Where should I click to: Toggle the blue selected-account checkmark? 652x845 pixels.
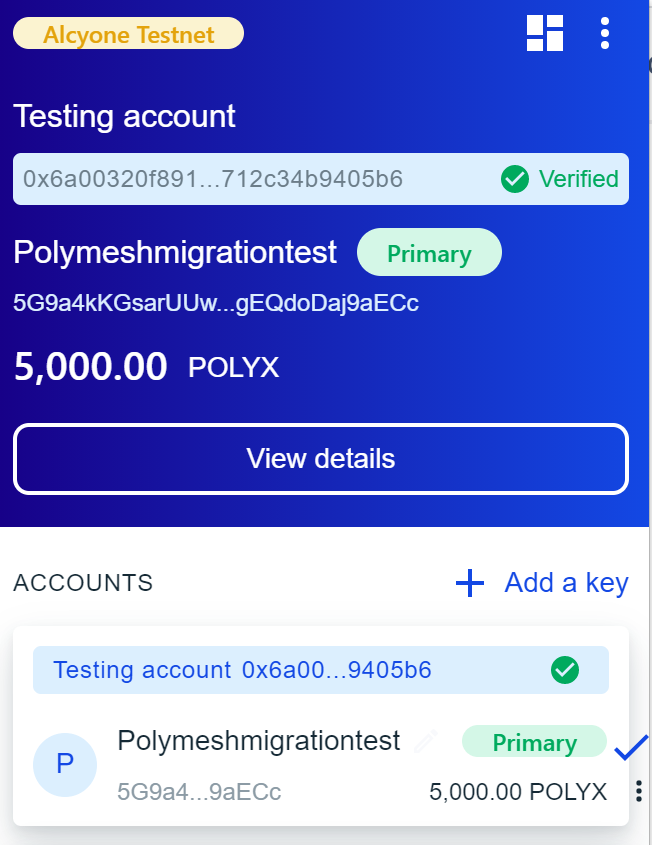tap(631, 748)
